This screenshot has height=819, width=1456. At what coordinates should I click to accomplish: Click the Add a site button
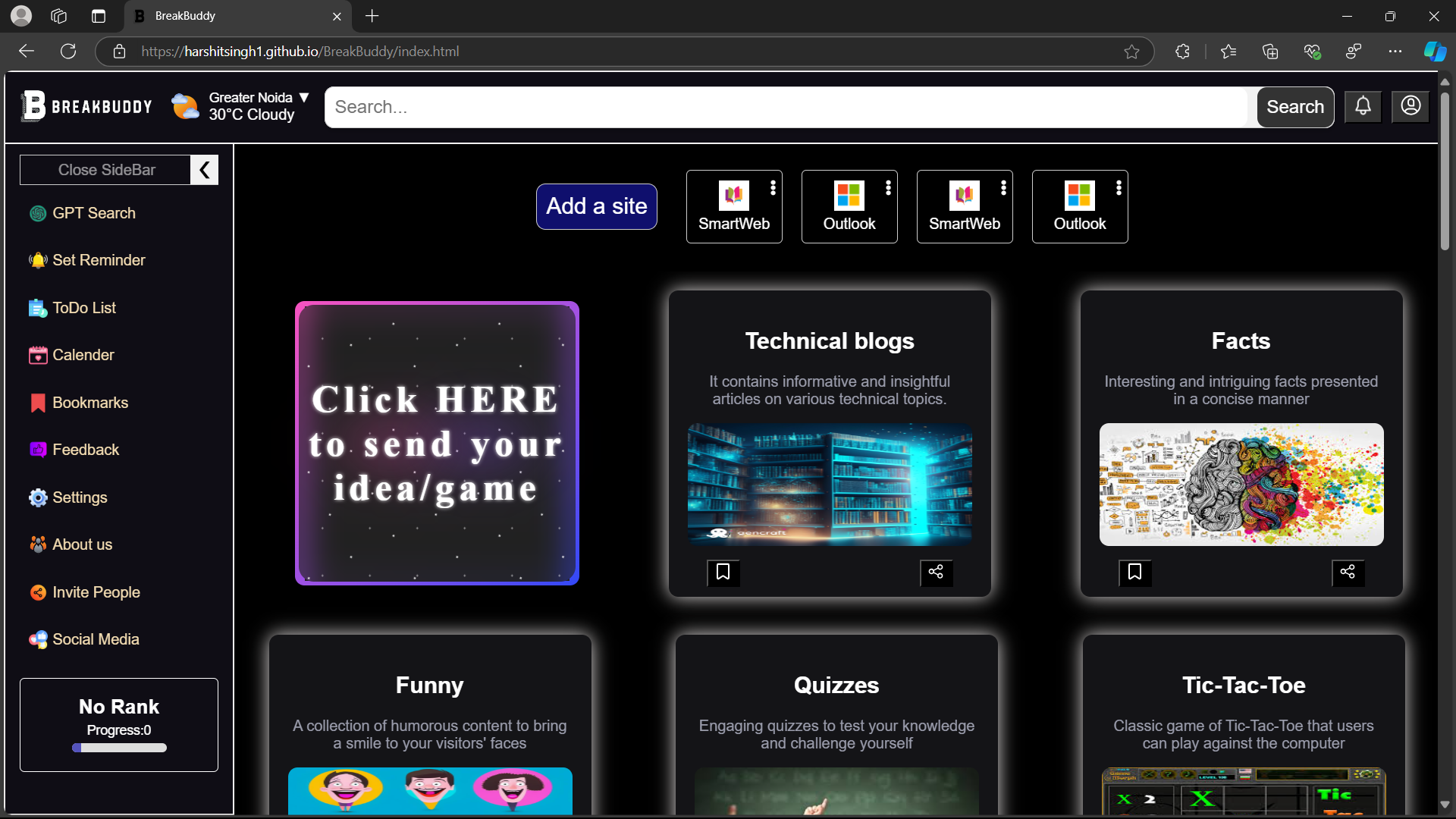[x=596, y=206]
